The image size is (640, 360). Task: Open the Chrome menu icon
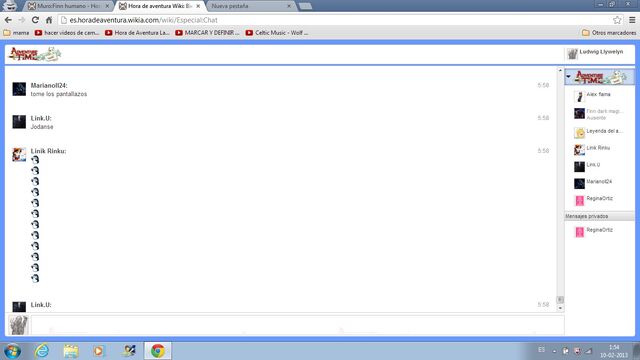(x=632, y=20)
